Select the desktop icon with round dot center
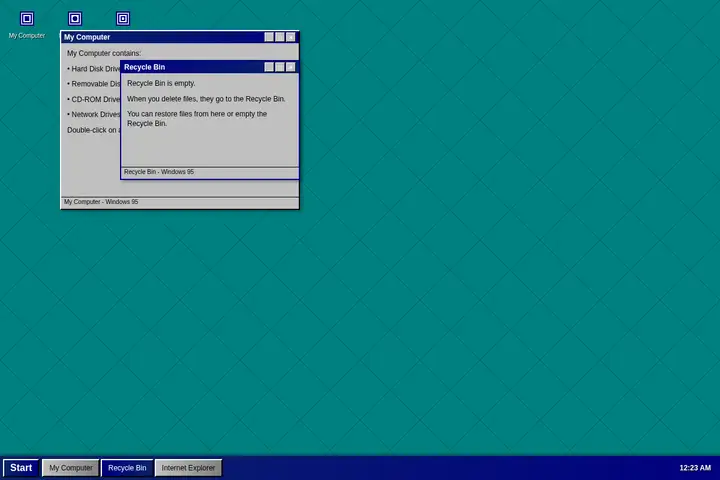720x480 pixels. click(x=75, y=19)
